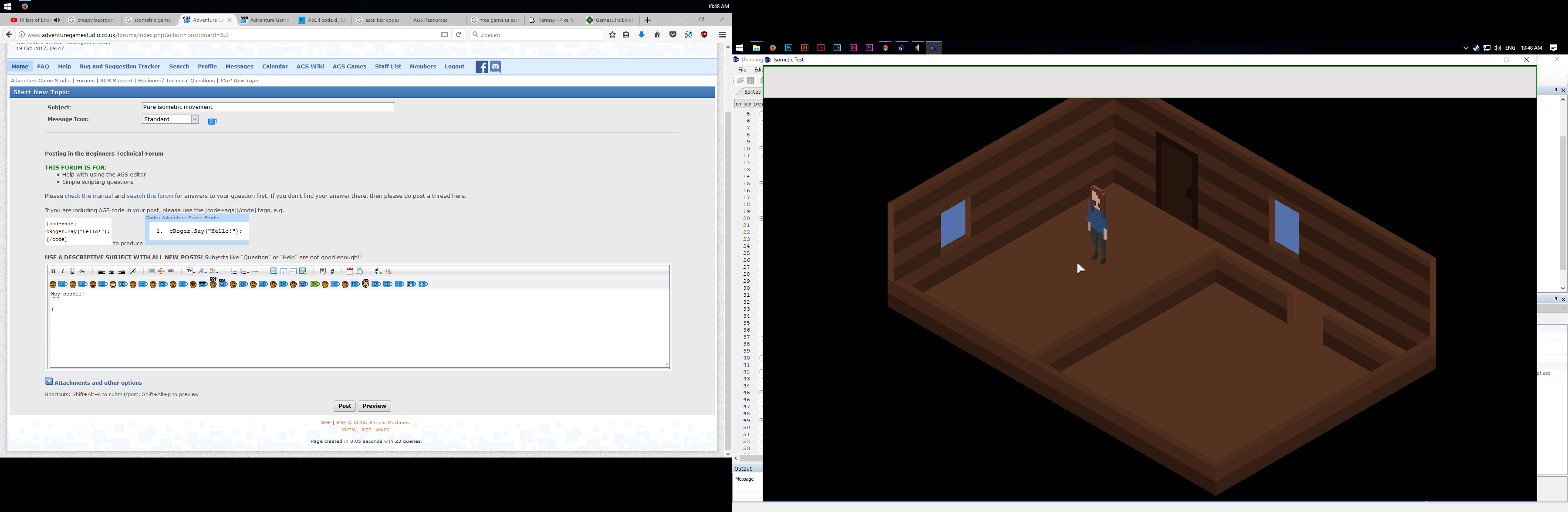Insert the sunglasses cool smiley
Screen dimensions: 1568x512
pos(193,284)
